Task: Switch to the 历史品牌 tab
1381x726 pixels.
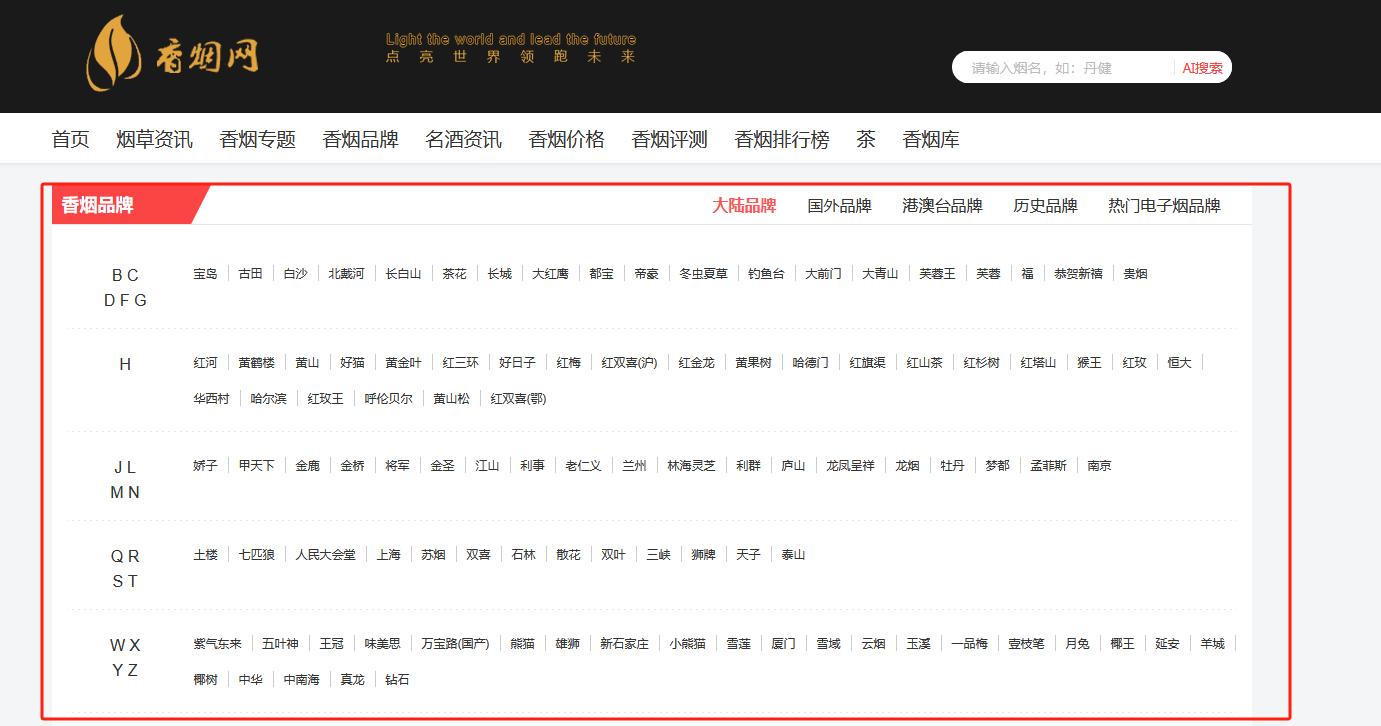Action: [1045, 205]
